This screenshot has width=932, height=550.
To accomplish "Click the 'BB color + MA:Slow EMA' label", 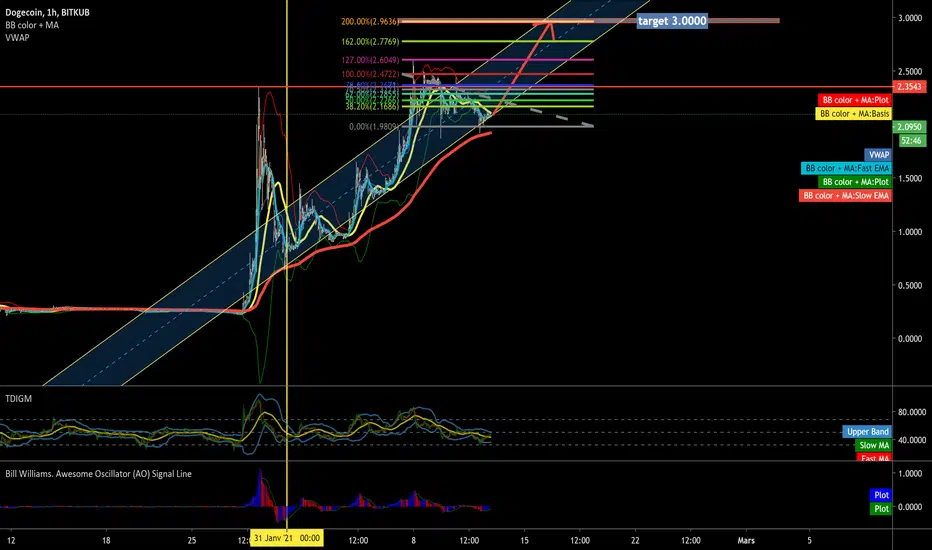I will coord(845,196).
